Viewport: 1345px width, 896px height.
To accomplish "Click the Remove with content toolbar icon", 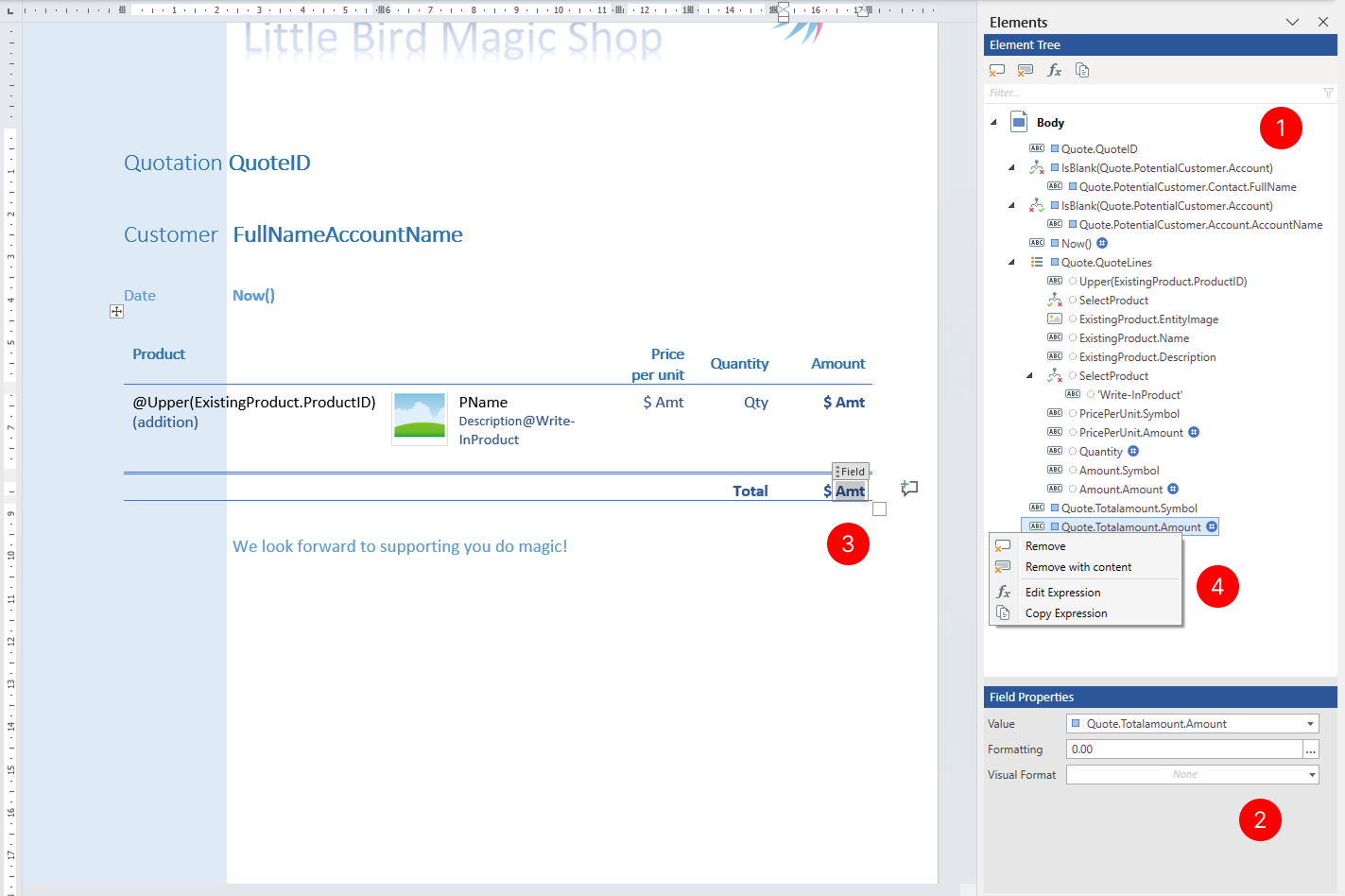I will 1026,70.
